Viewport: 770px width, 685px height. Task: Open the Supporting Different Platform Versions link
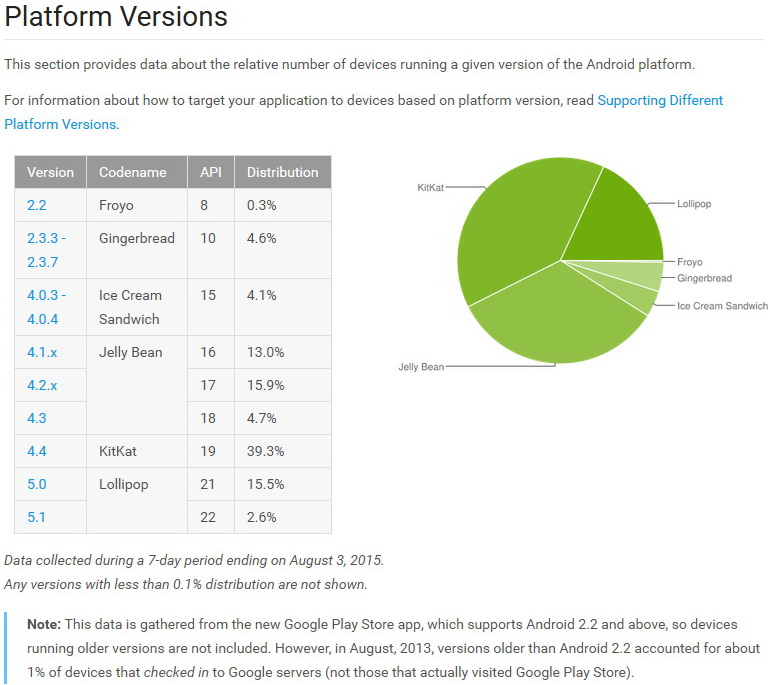660,101
